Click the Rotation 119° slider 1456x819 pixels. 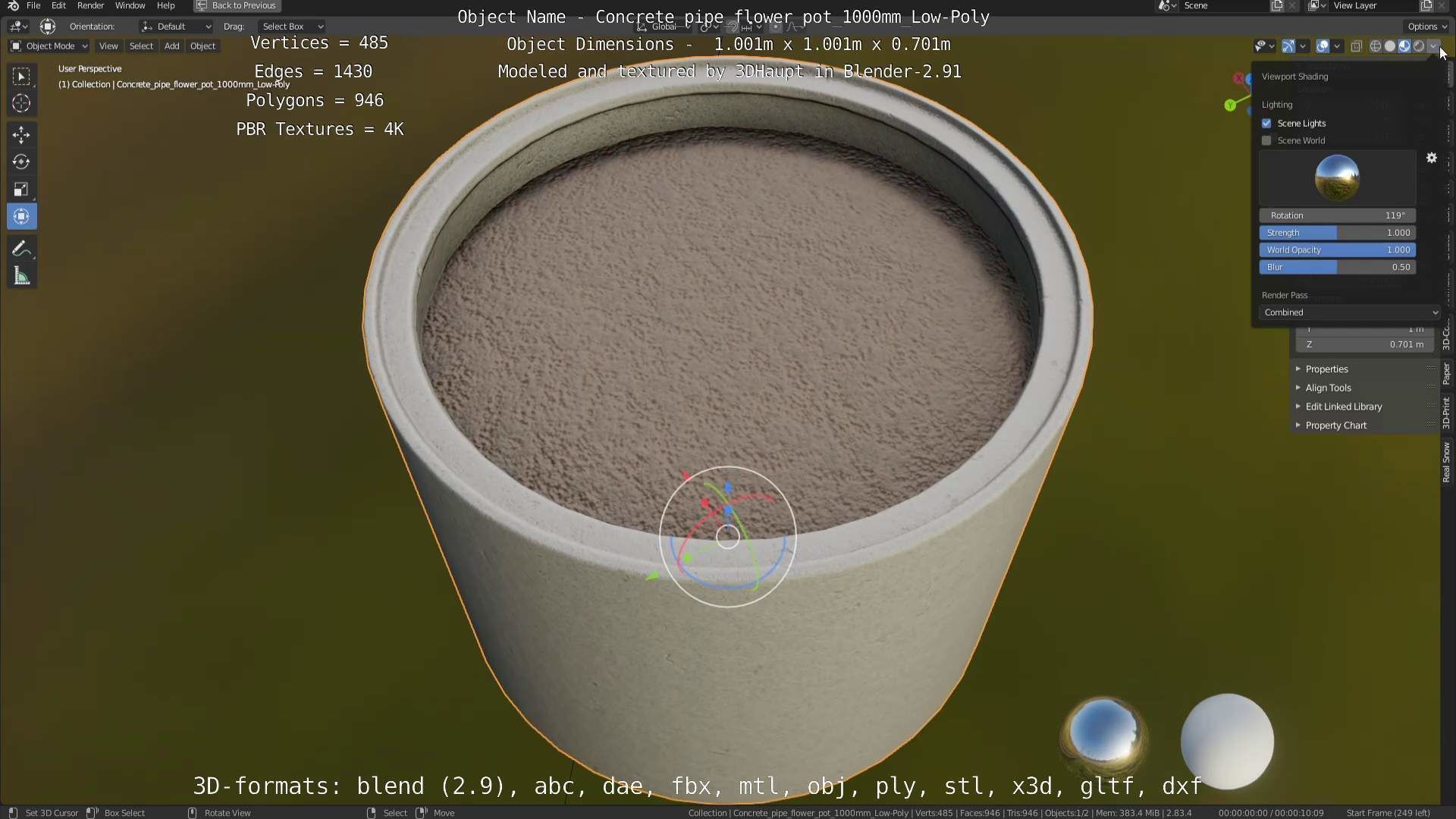[1338, 215]
